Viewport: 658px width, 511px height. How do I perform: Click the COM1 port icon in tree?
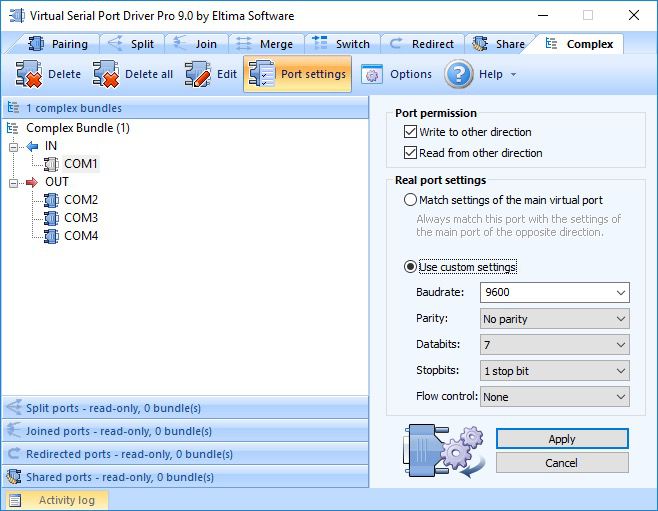51,164
